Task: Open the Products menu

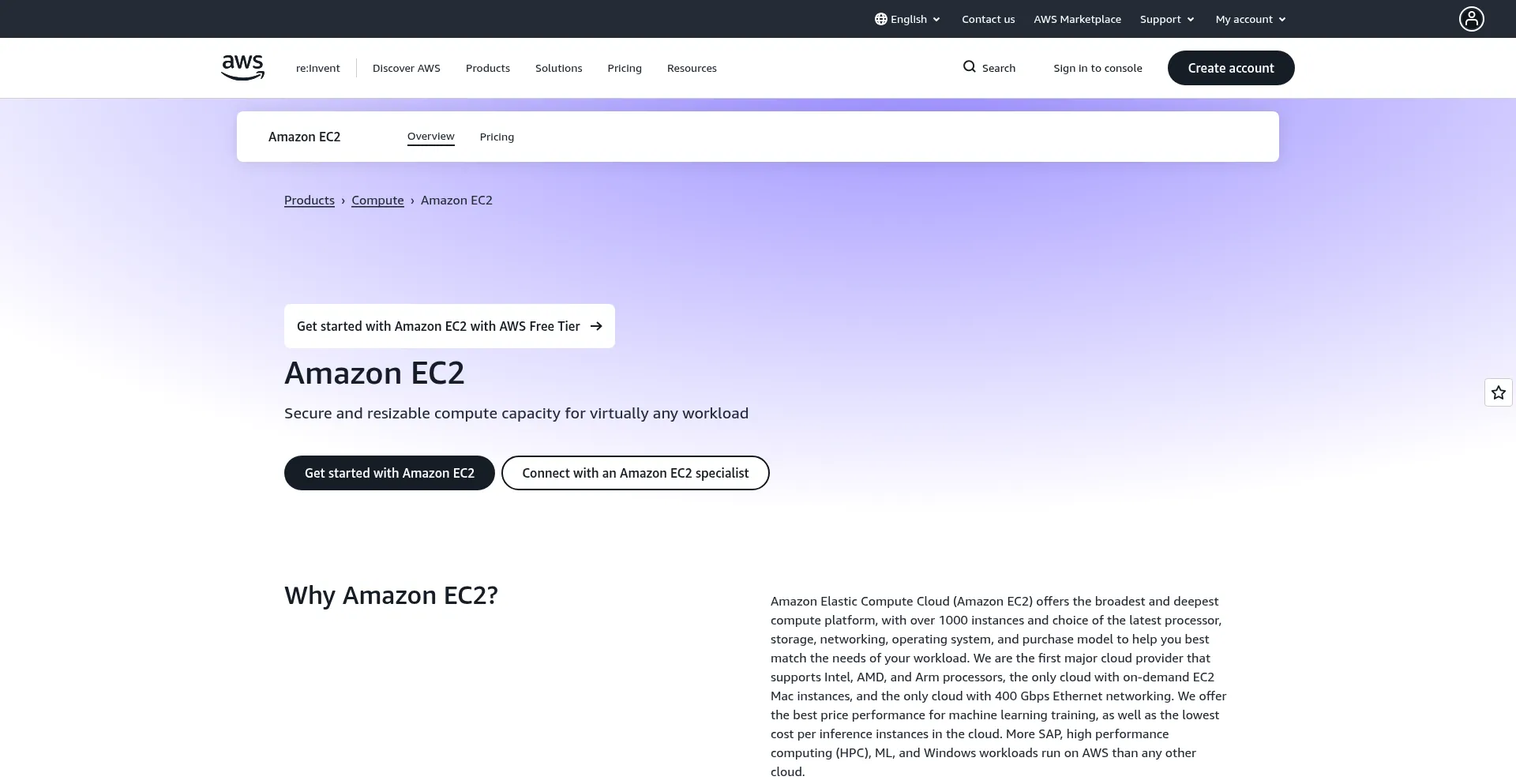Action: click(x=487, y=68)
